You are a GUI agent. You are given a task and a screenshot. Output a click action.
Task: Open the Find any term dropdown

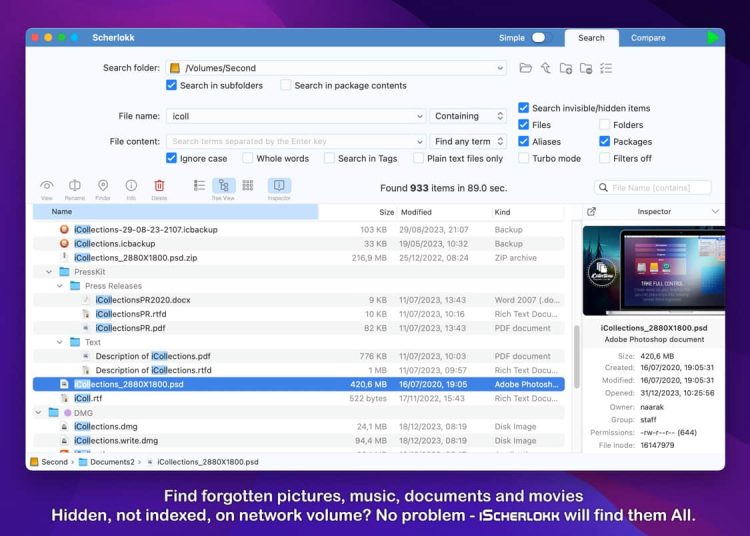click(x=469, y=142)
